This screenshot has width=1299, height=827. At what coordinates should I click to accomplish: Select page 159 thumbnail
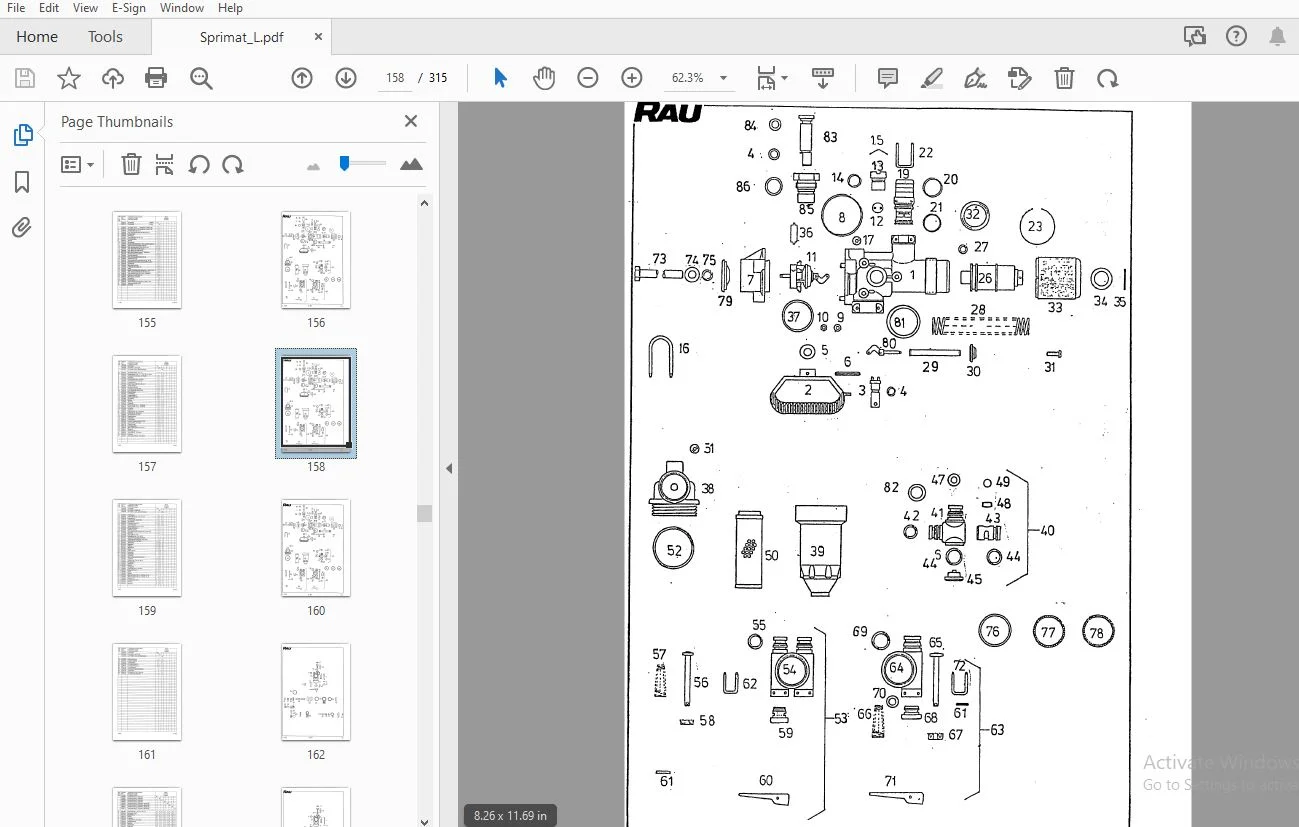(x=147, y=548)
